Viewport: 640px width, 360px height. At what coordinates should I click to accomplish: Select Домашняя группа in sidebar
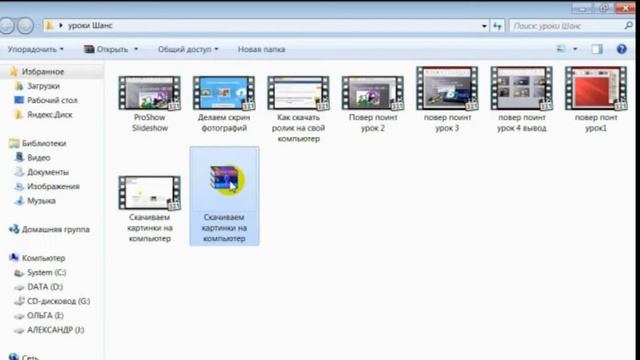[x=56, y=229]
